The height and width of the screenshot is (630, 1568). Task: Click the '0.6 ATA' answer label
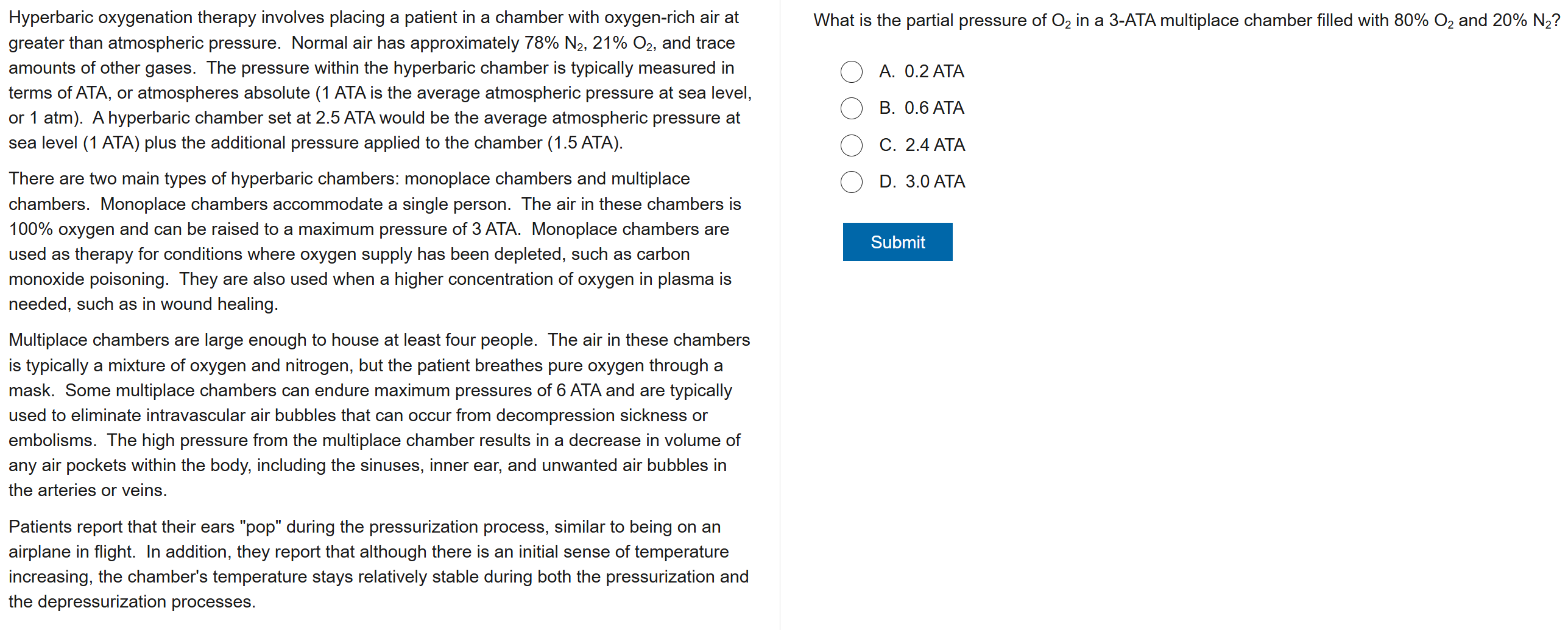click(934, 108)
